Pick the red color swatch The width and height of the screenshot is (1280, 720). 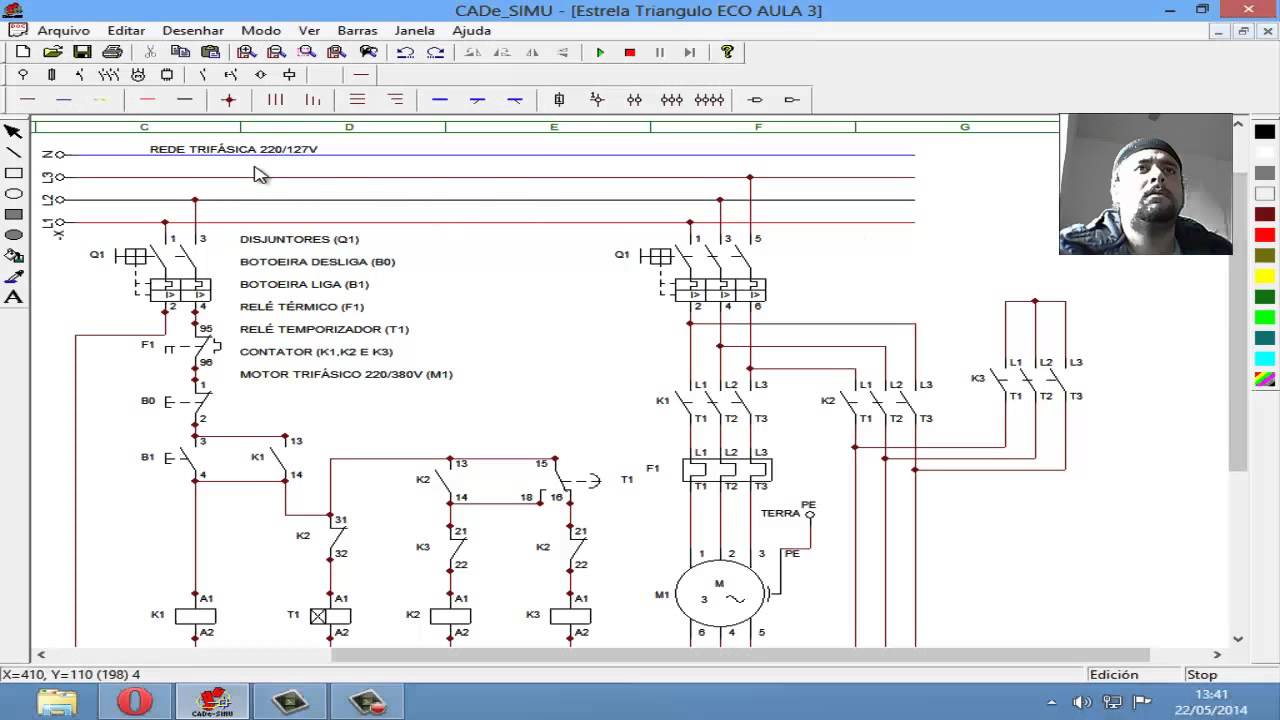pos(1265,235)
